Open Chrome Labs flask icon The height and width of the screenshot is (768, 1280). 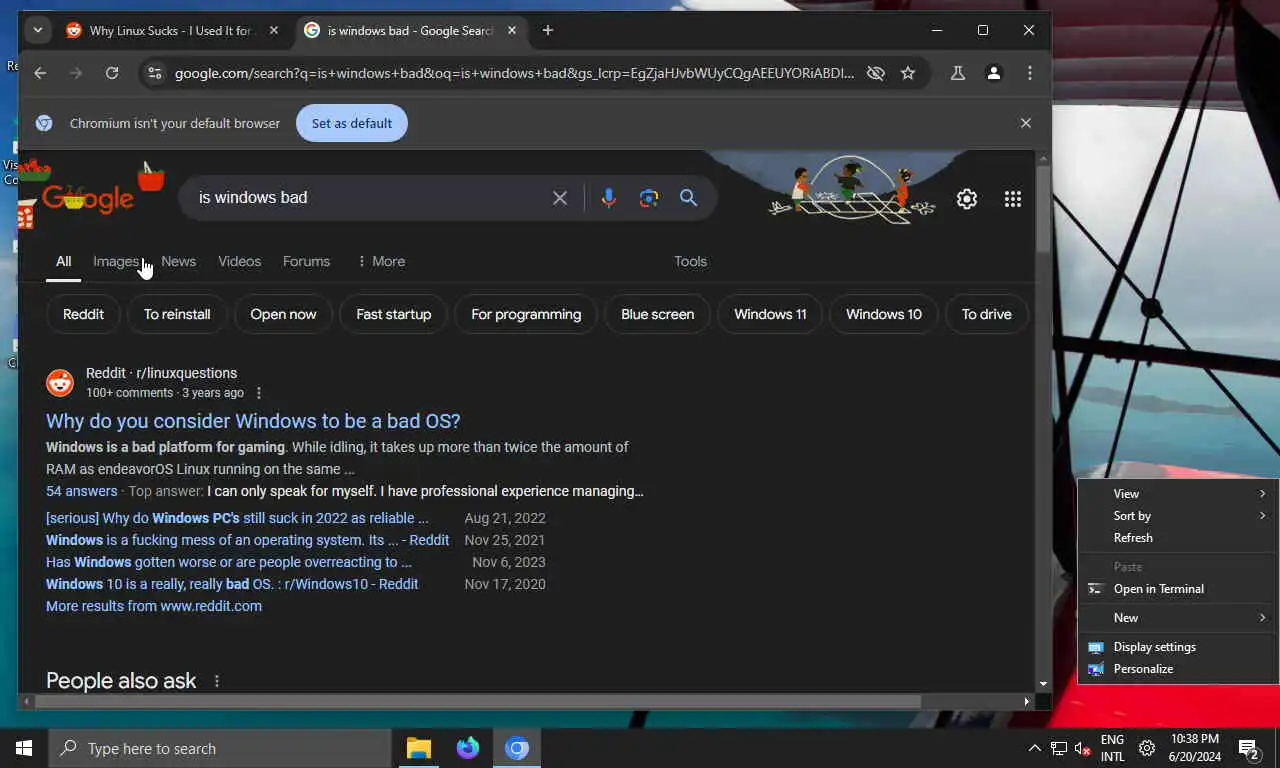pyautogui.click(x=958, y=73)
